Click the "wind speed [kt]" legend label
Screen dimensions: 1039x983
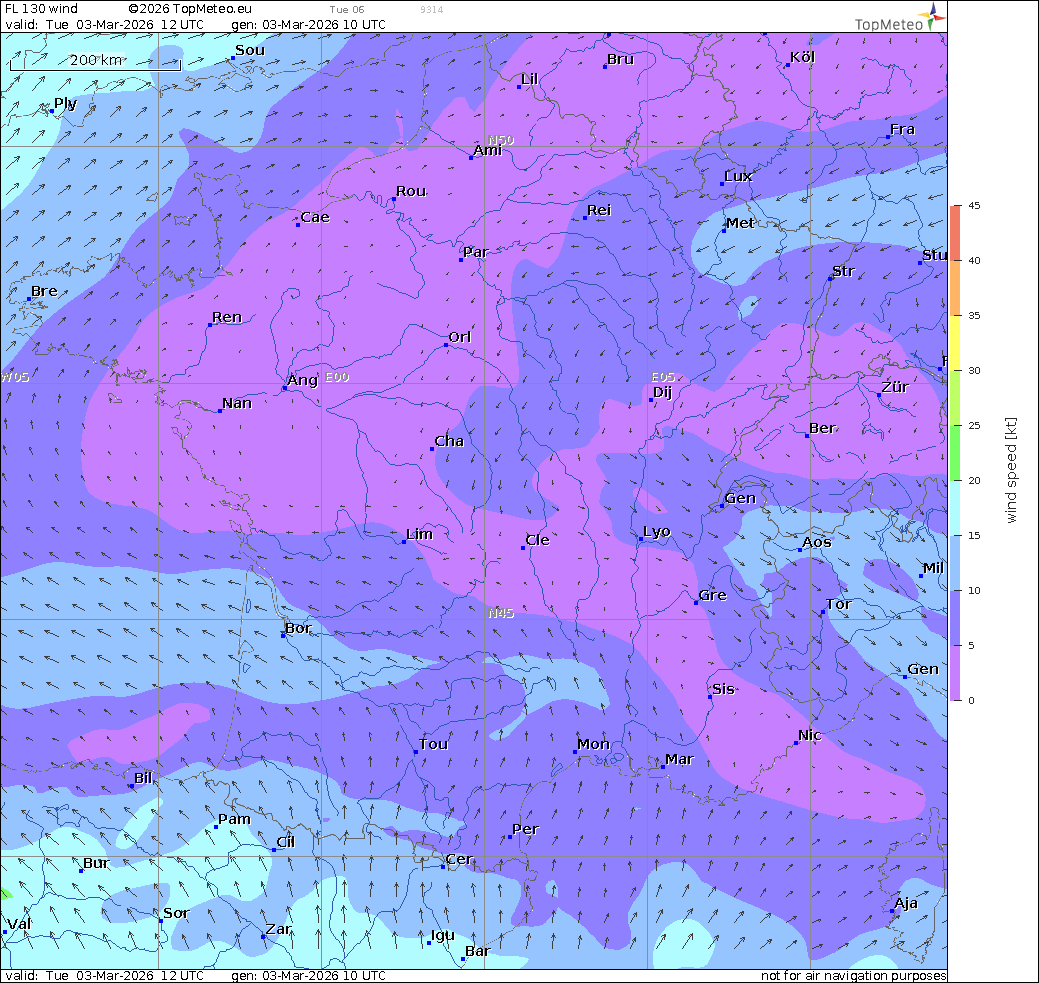pos(1011,470)
